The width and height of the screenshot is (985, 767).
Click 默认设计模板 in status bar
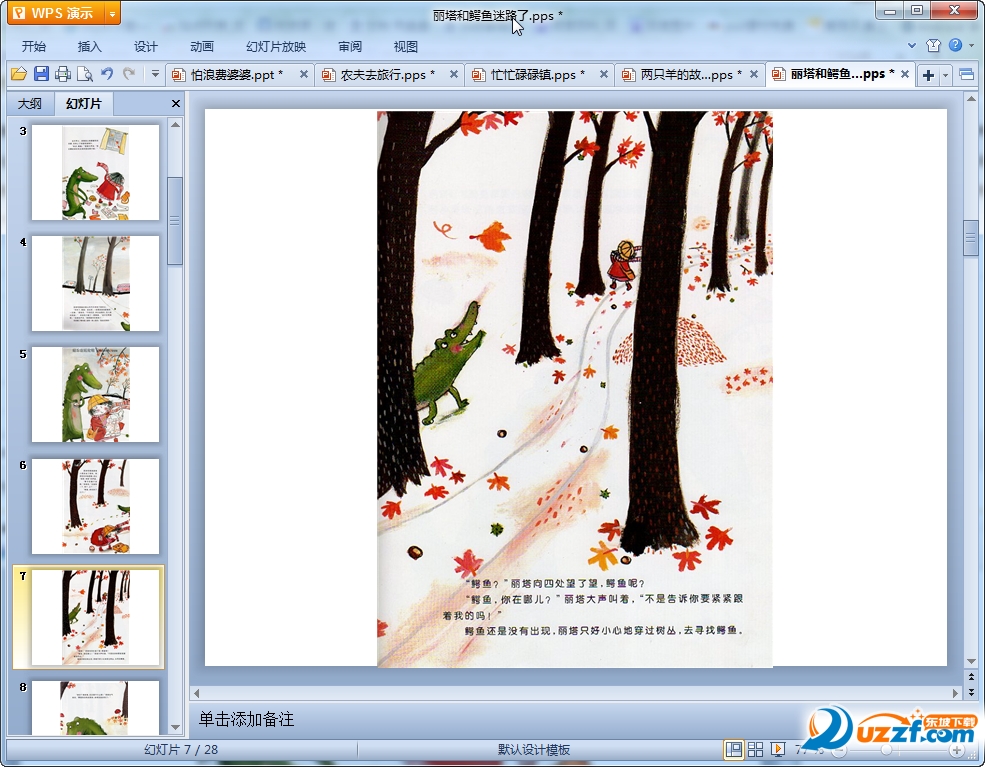(534, 749)
